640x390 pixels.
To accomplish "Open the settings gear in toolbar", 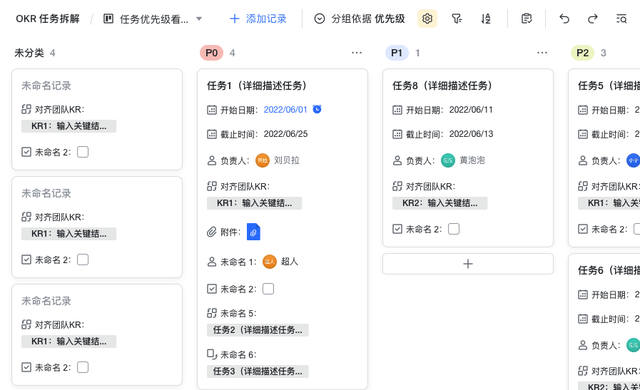I will point(427,19).
